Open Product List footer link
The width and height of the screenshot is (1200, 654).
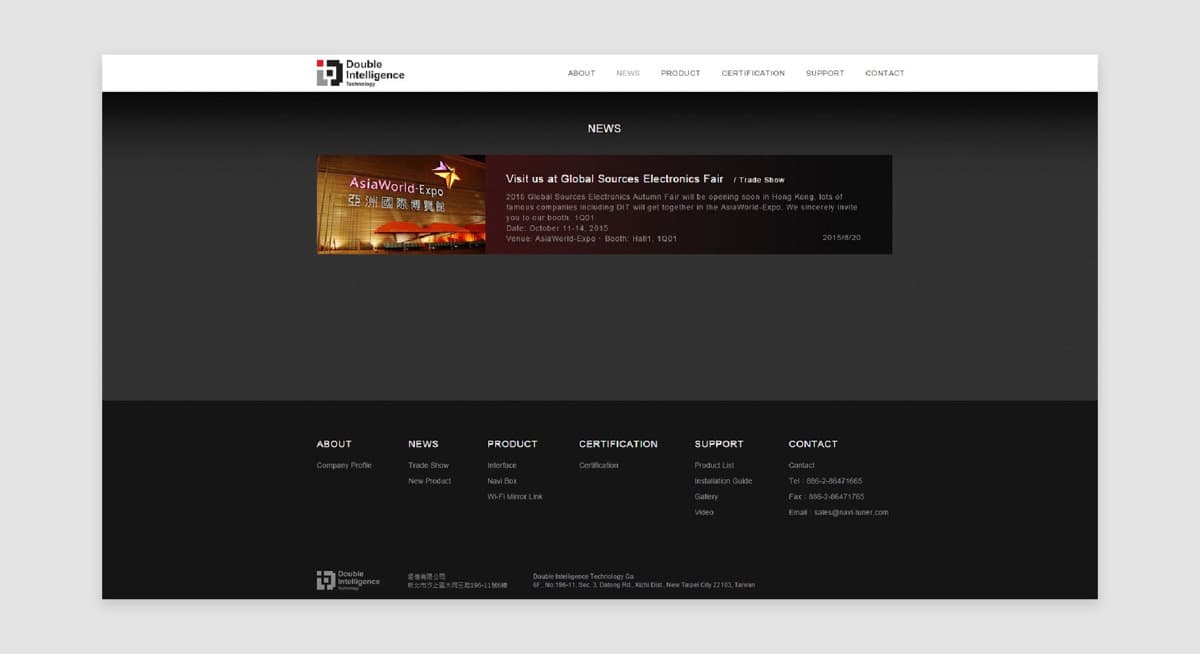point(714,466)
